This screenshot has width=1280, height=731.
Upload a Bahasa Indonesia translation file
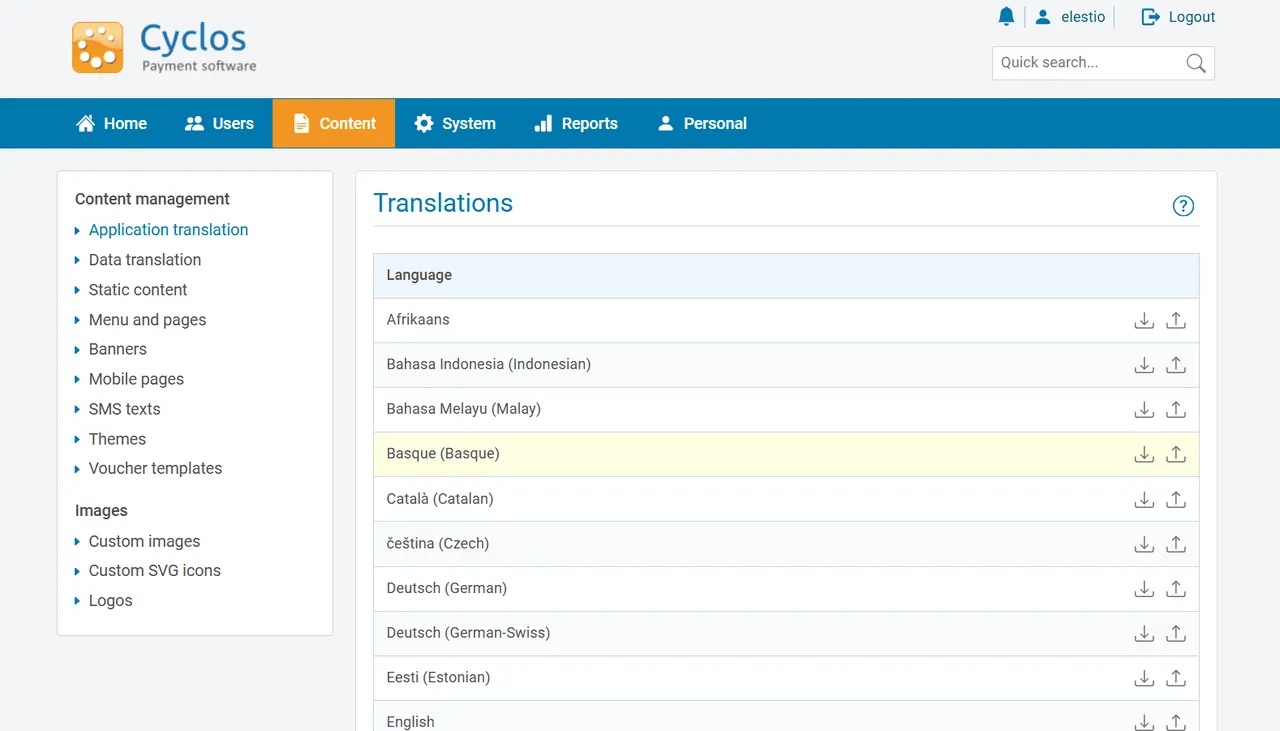1176,365
